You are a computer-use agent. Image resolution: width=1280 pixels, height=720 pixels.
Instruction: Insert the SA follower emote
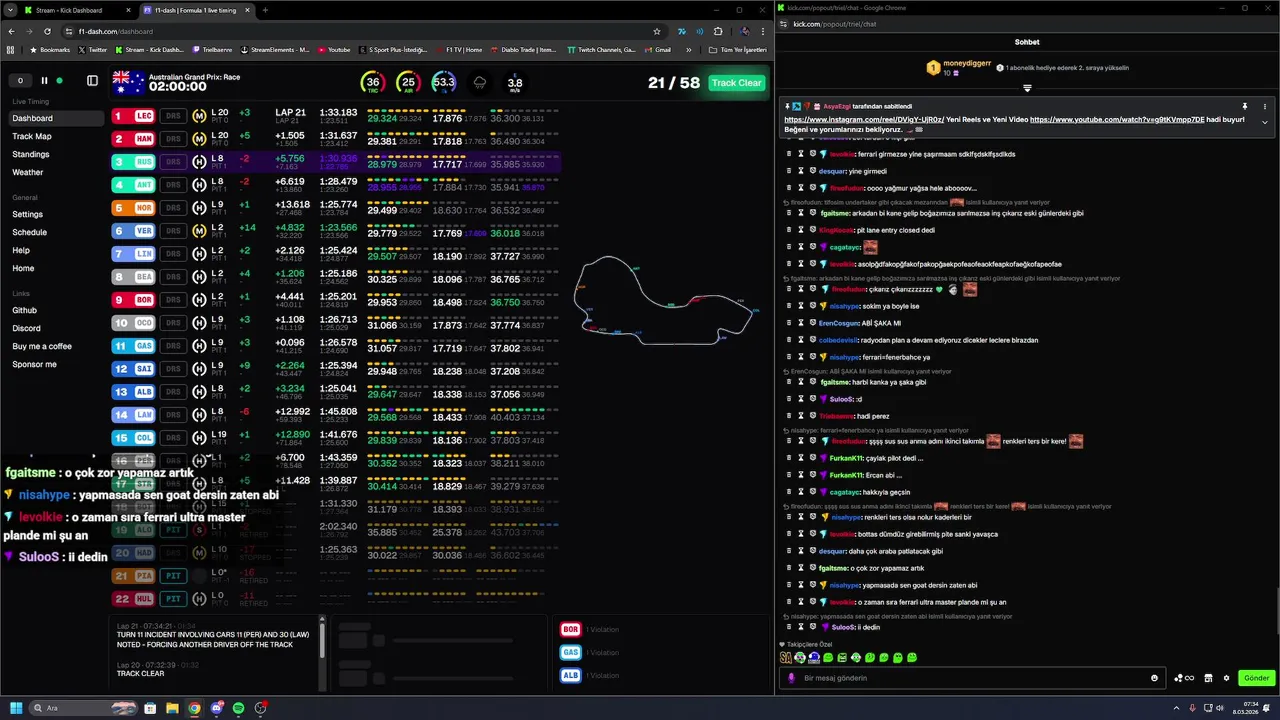point(786,658)
